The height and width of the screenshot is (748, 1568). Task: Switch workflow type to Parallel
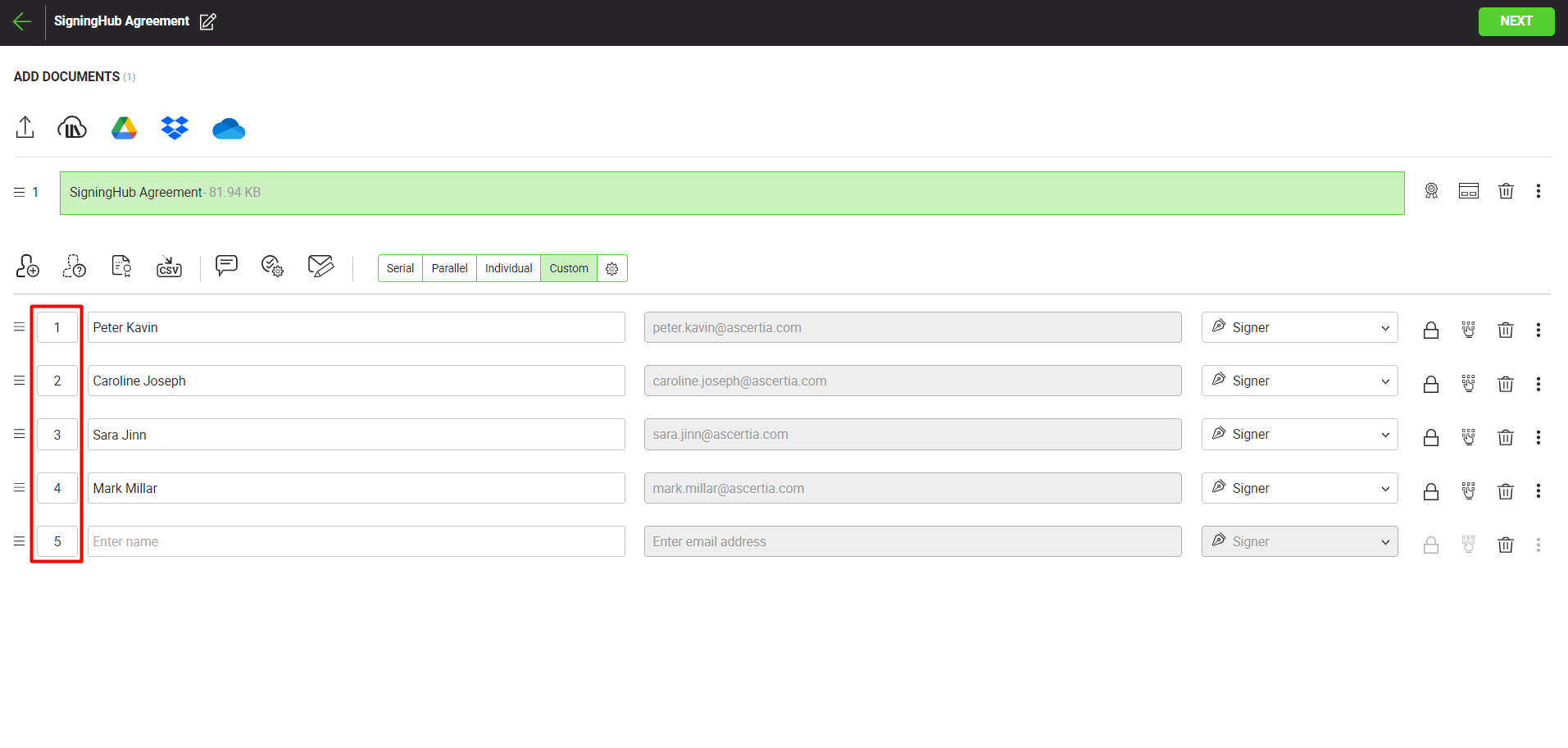click(449, 268)
